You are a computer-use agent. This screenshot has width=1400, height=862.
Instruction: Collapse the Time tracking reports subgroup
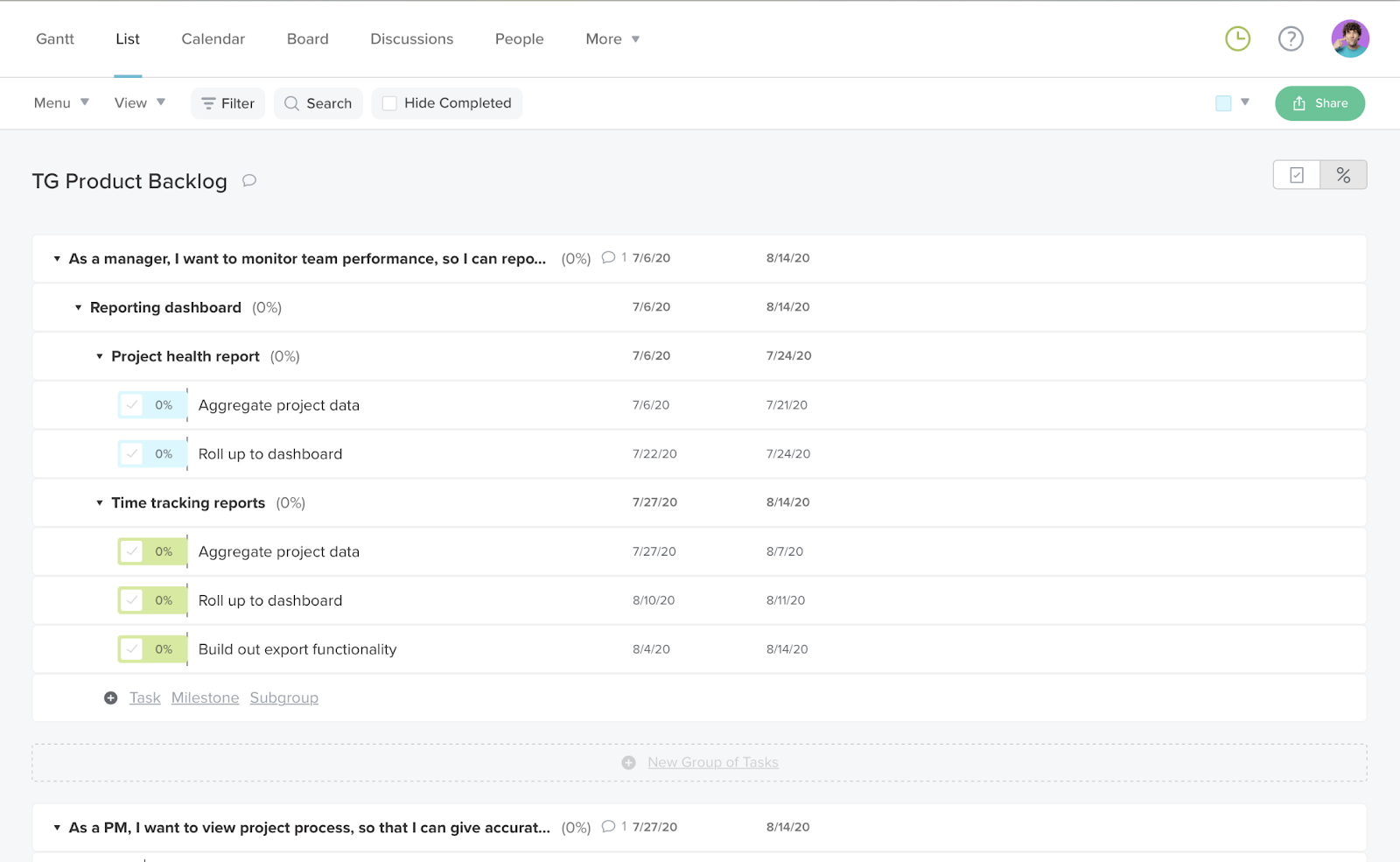[x=99, y=502]
